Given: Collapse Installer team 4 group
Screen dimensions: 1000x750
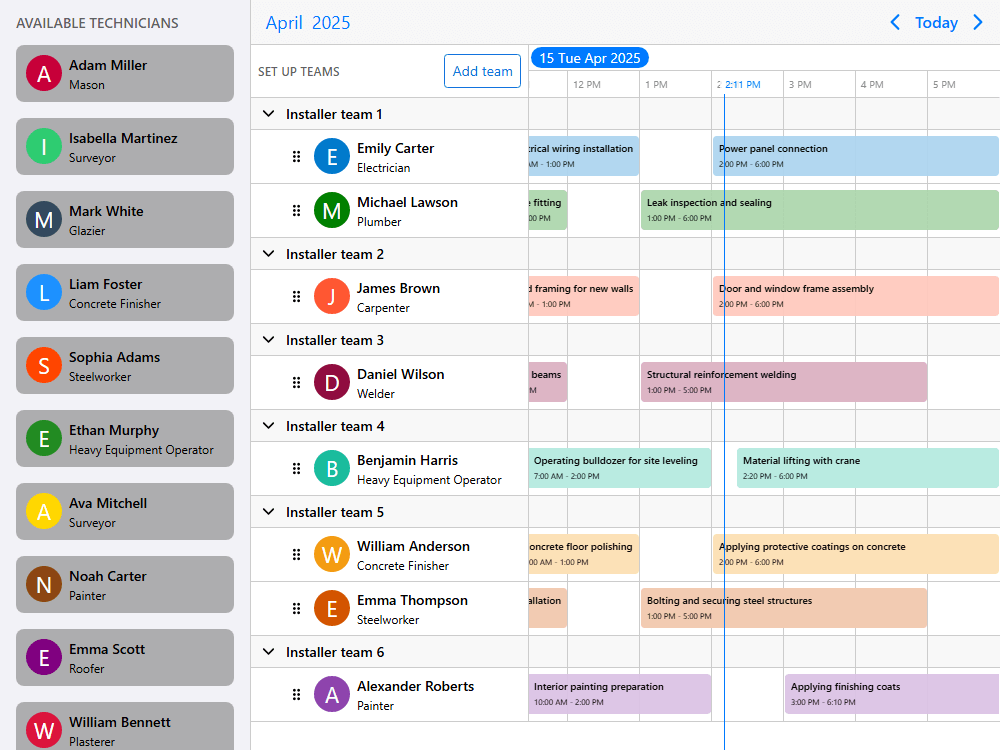Looking at the screenshot, I should [x=268, y=426].
